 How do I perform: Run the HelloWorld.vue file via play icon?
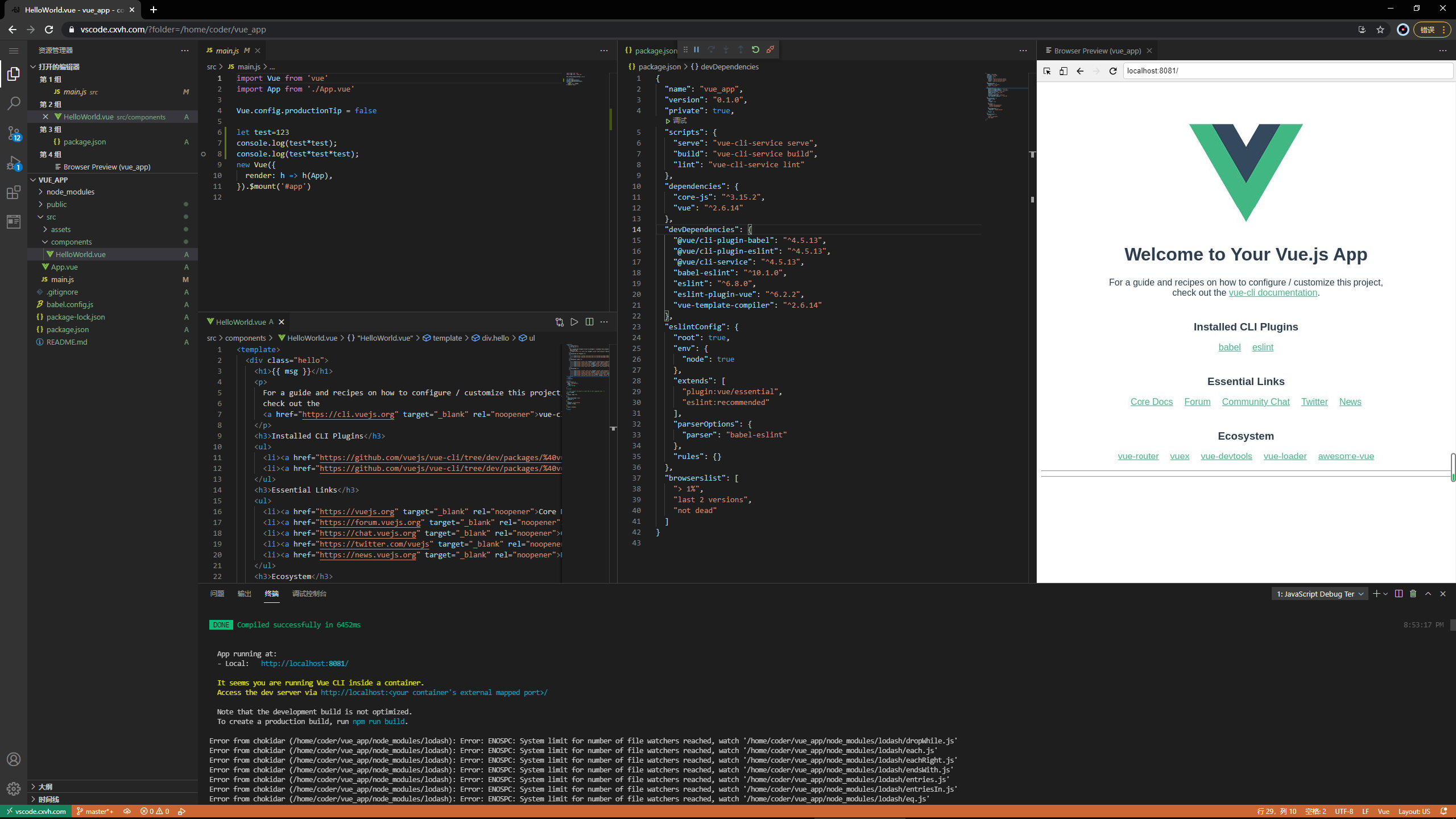pyautogui.click(x=574, y=322)
